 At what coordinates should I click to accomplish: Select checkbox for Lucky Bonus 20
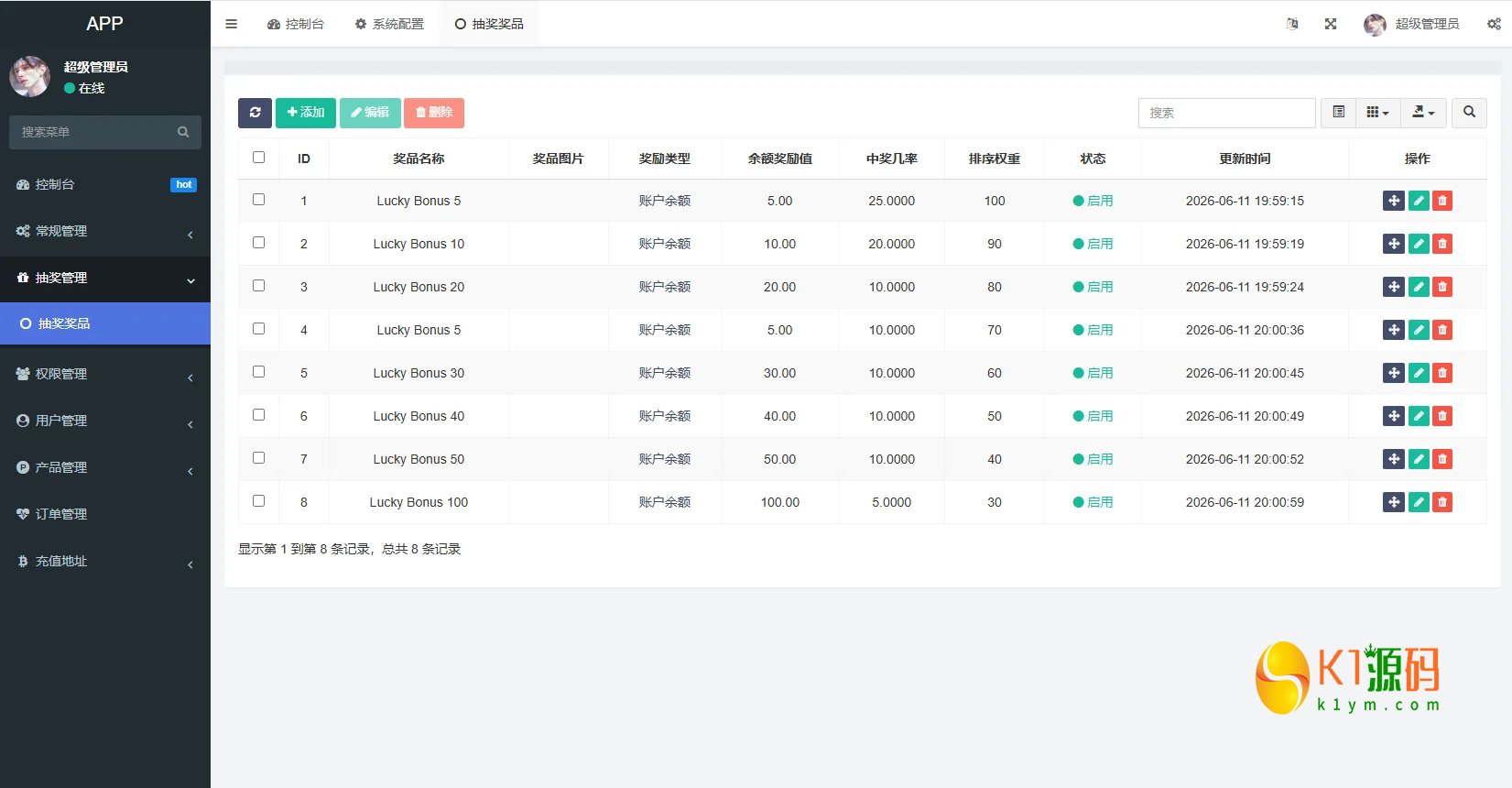click(258, 286)
